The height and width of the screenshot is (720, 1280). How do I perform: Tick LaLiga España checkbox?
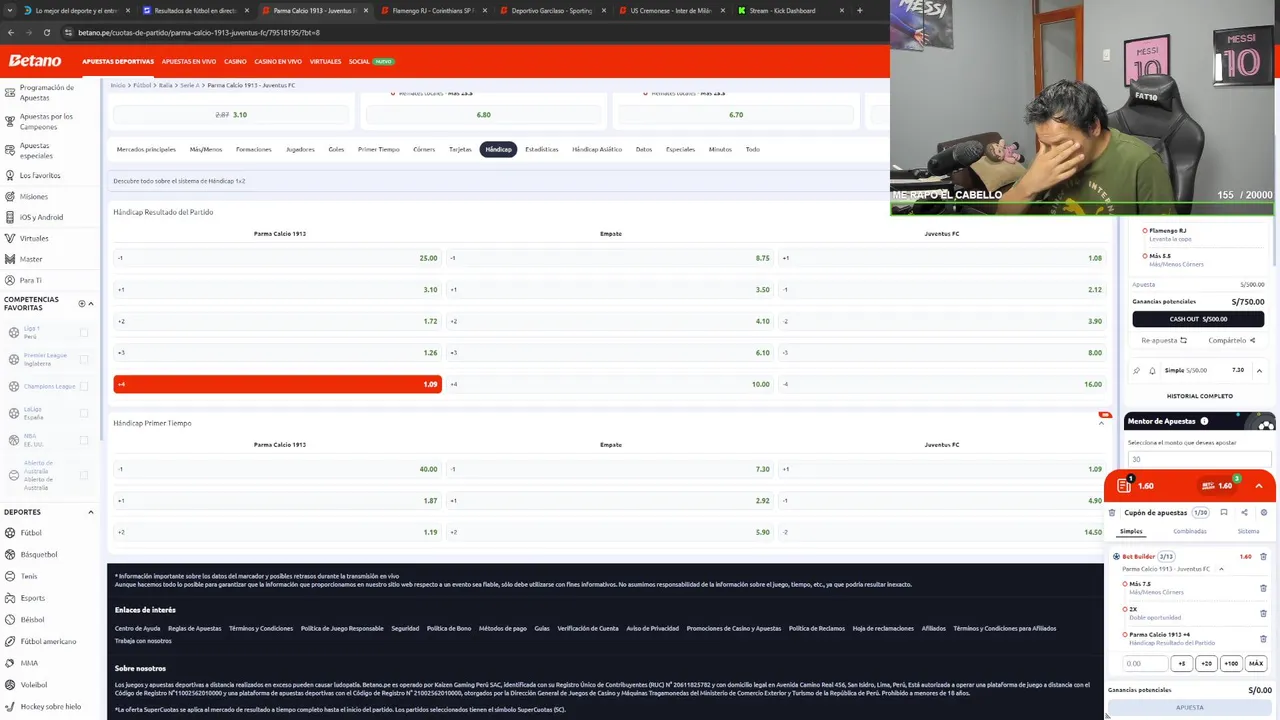point(84,413)
